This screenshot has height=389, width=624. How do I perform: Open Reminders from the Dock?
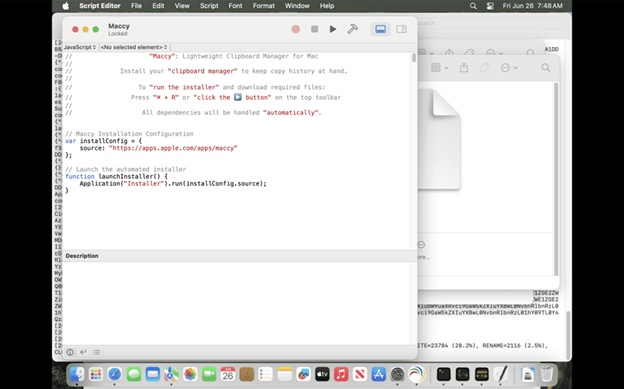click(265, 374)
